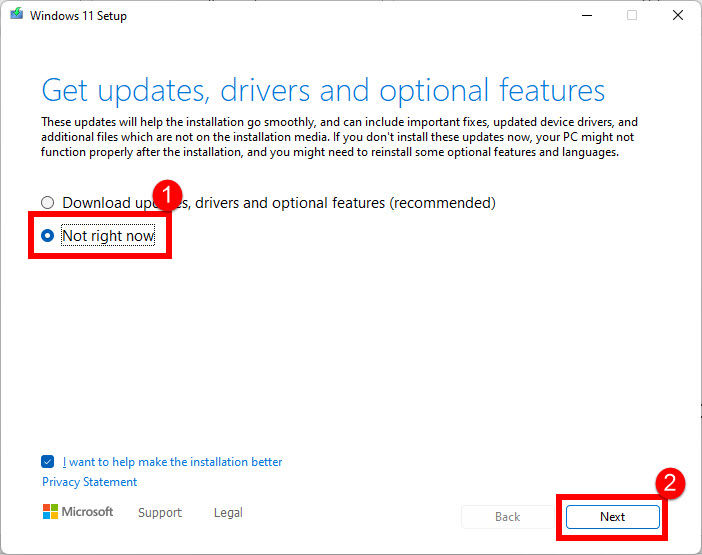Click the disabled maximize button in title bar
Image resolution: width=702 pixels, height=555 pixels.
[632, 15]
